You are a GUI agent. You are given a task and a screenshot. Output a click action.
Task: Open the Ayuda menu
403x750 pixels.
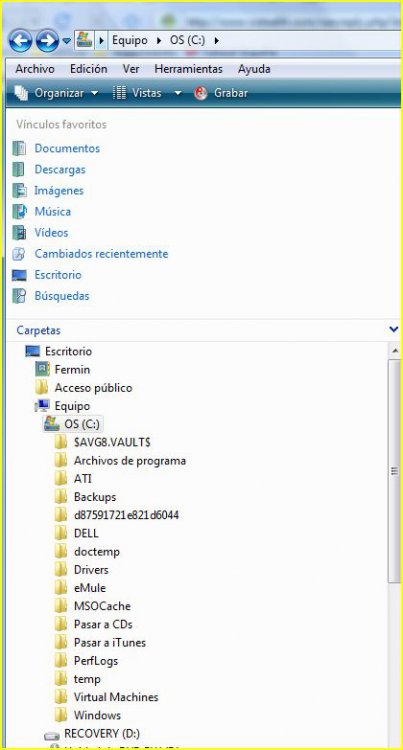point(254,69)
